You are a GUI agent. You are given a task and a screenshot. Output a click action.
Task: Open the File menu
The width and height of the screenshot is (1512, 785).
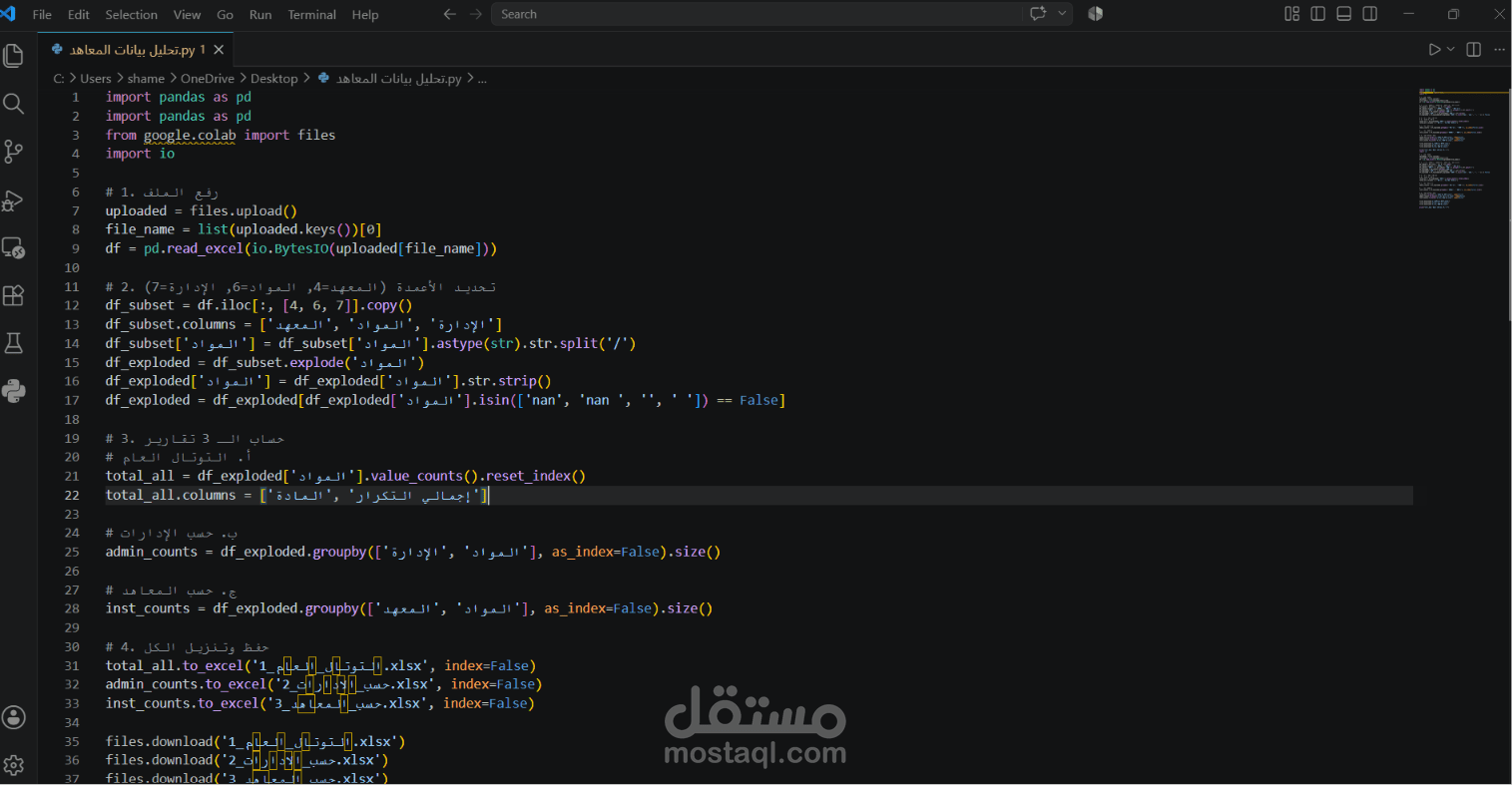point(42,15)
